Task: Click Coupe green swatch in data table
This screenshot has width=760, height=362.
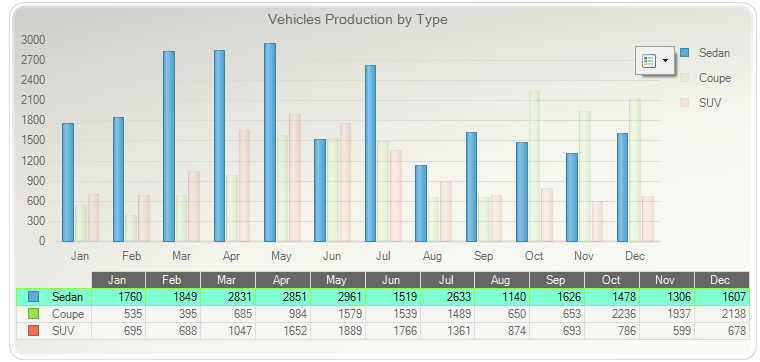Action: (33, 314)
